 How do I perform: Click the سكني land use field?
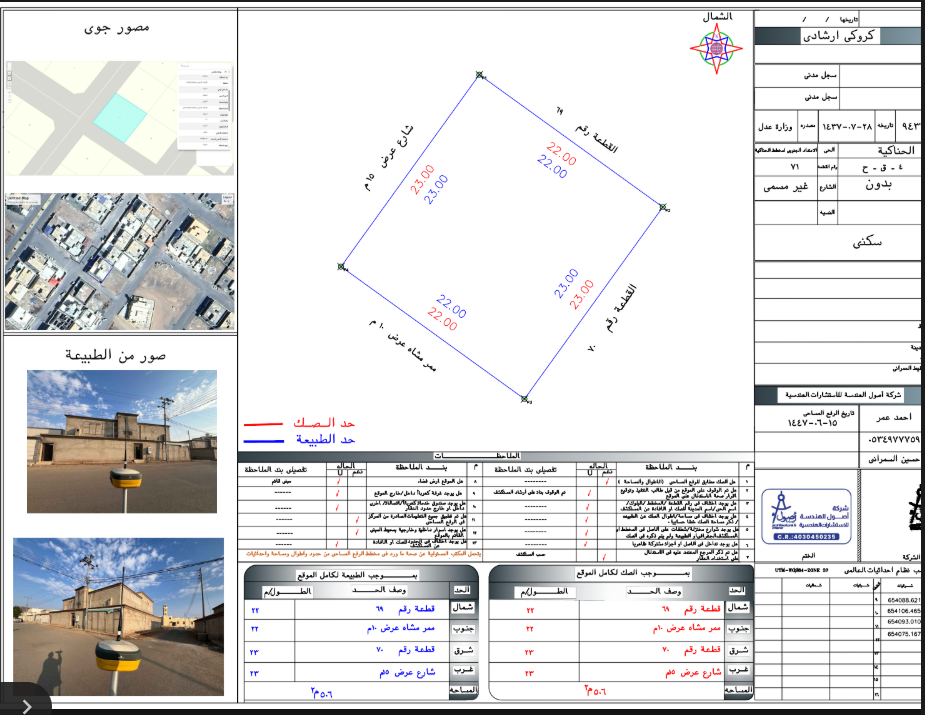[x=867, y=242]
